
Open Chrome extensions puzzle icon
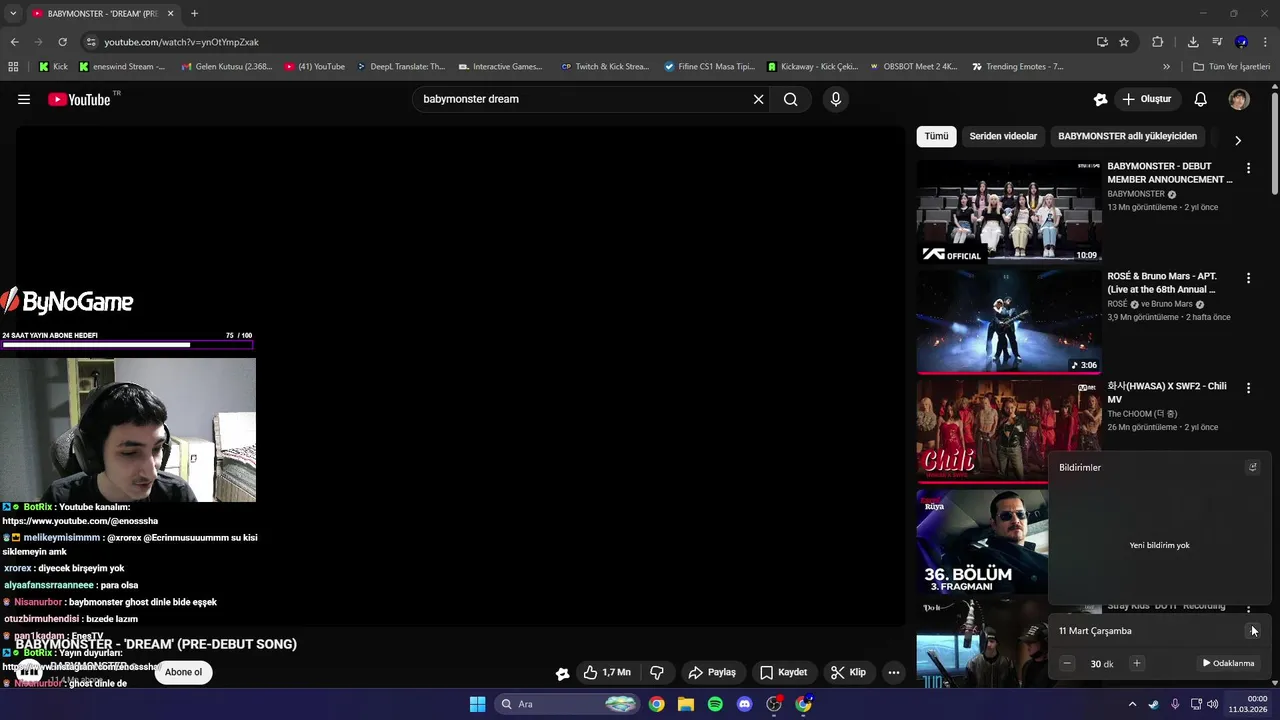pos(1158,42)
